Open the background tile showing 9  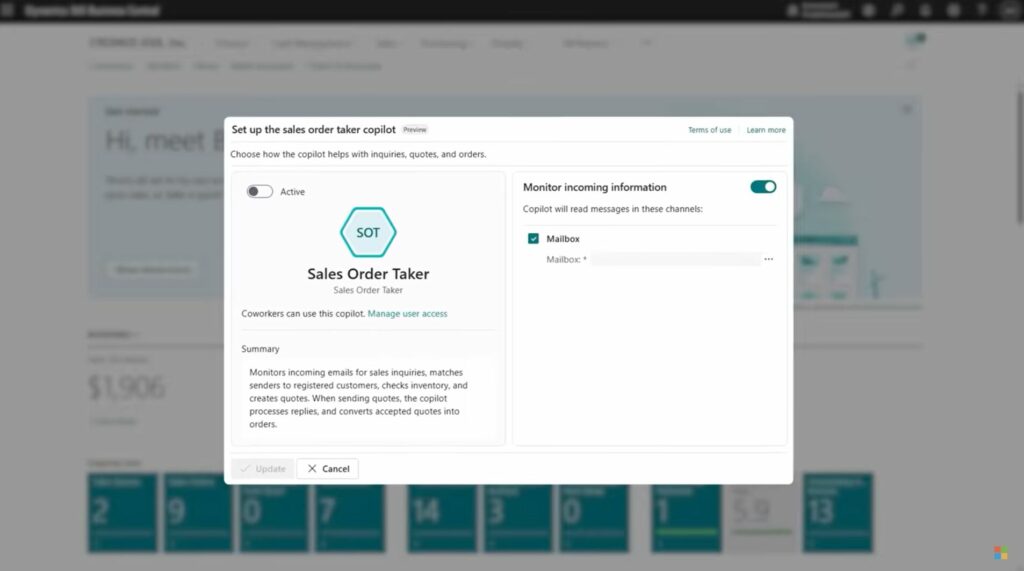198,513
